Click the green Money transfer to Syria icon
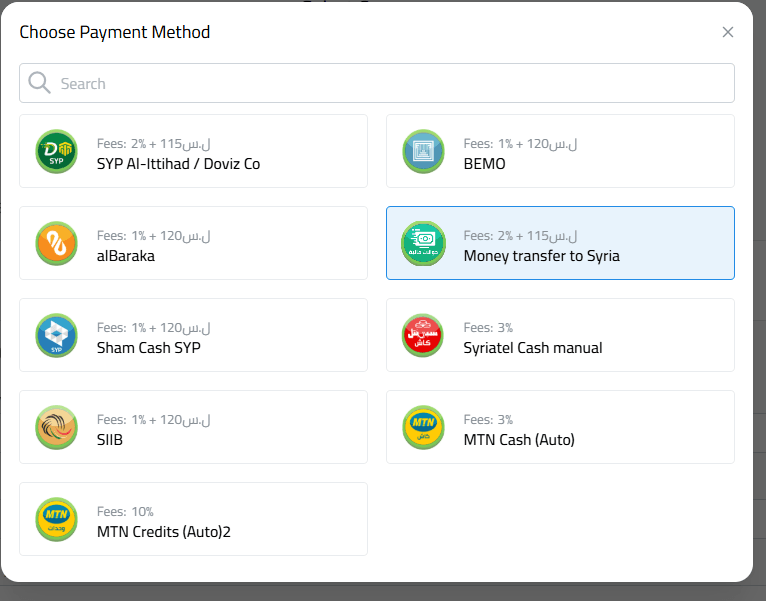Screen dimensions: 766x601 (x=424, y=243)
